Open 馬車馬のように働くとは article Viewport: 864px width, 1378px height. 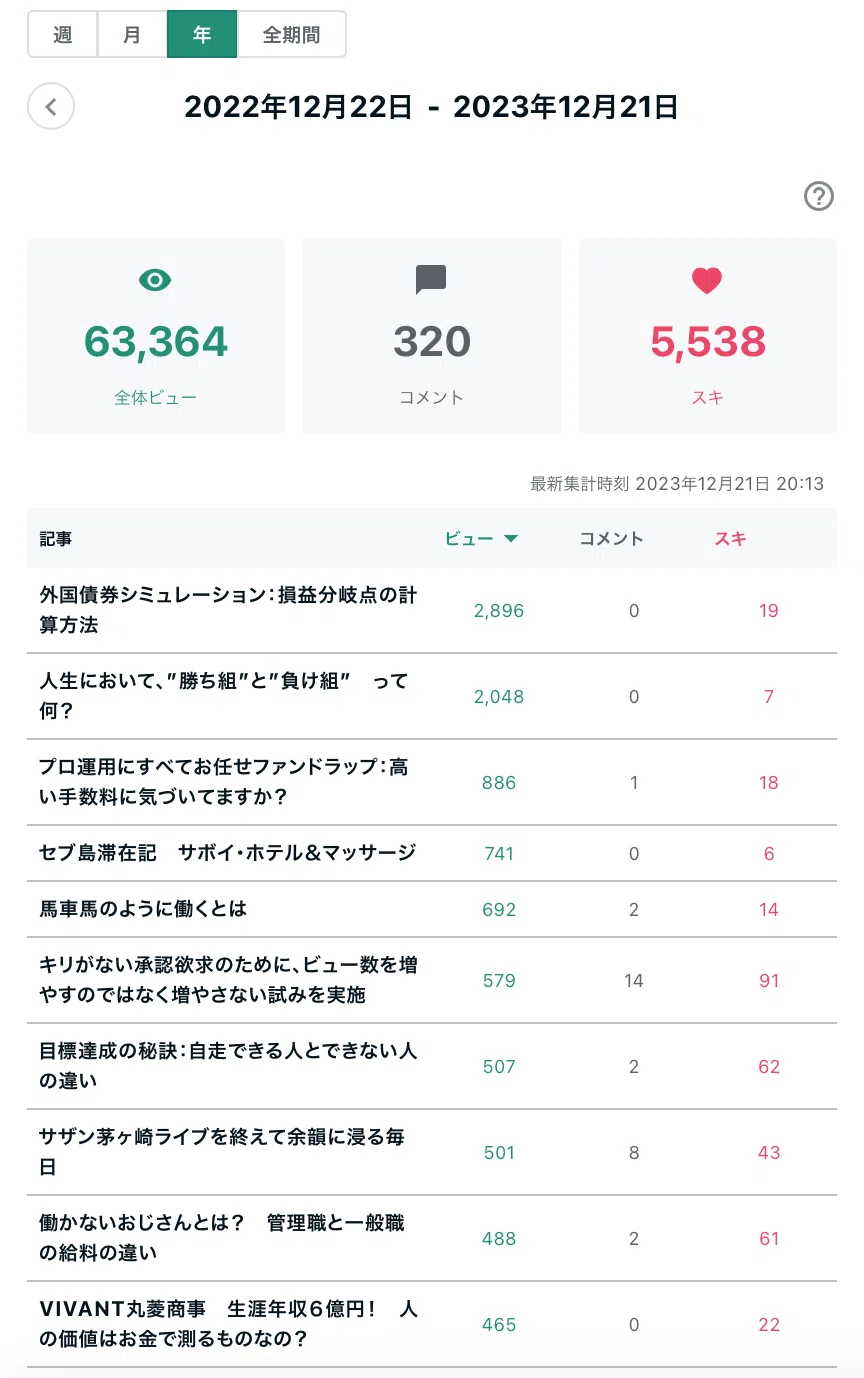(x=143, y=909)
